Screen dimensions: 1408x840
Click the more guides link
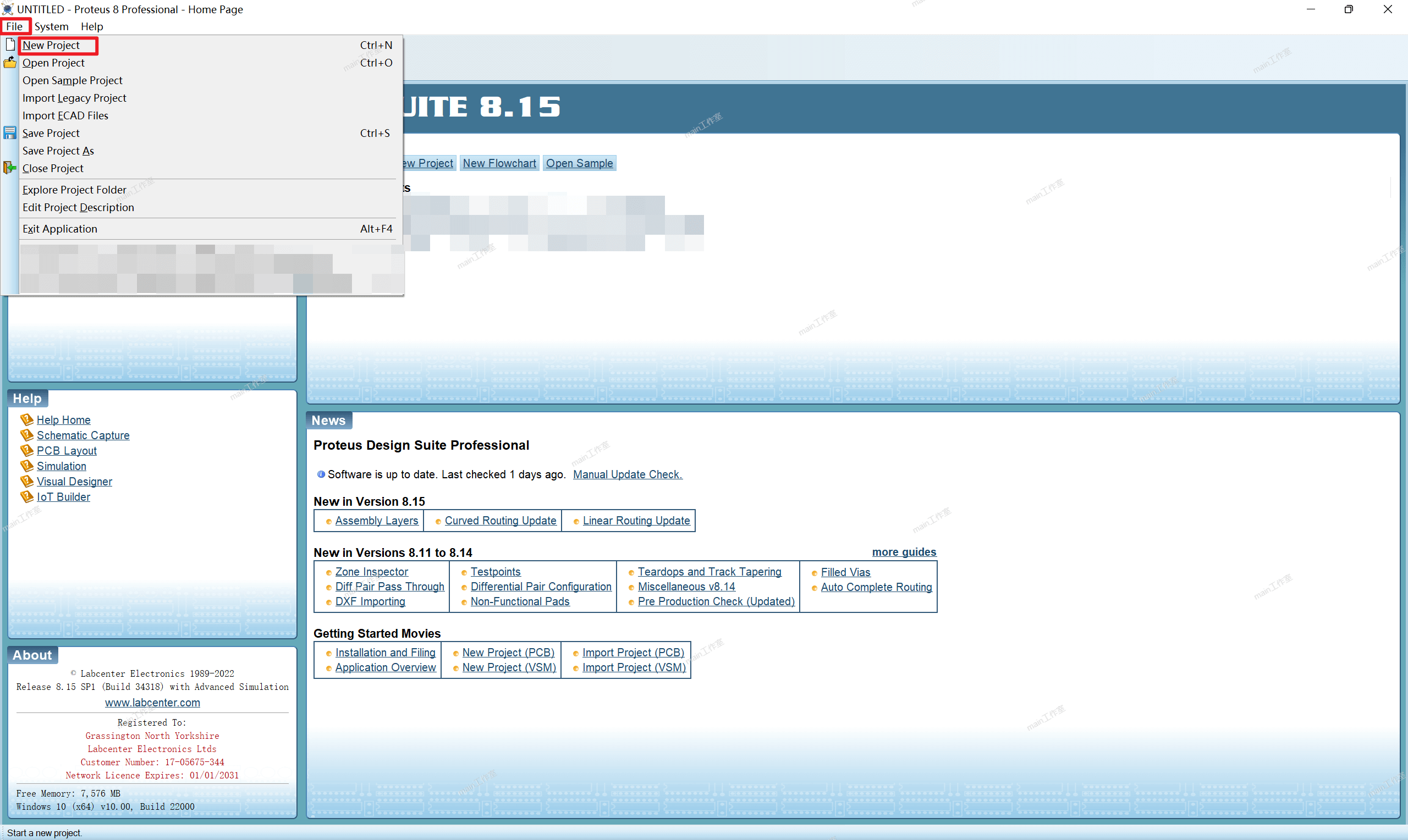click(x=904, y=552)
